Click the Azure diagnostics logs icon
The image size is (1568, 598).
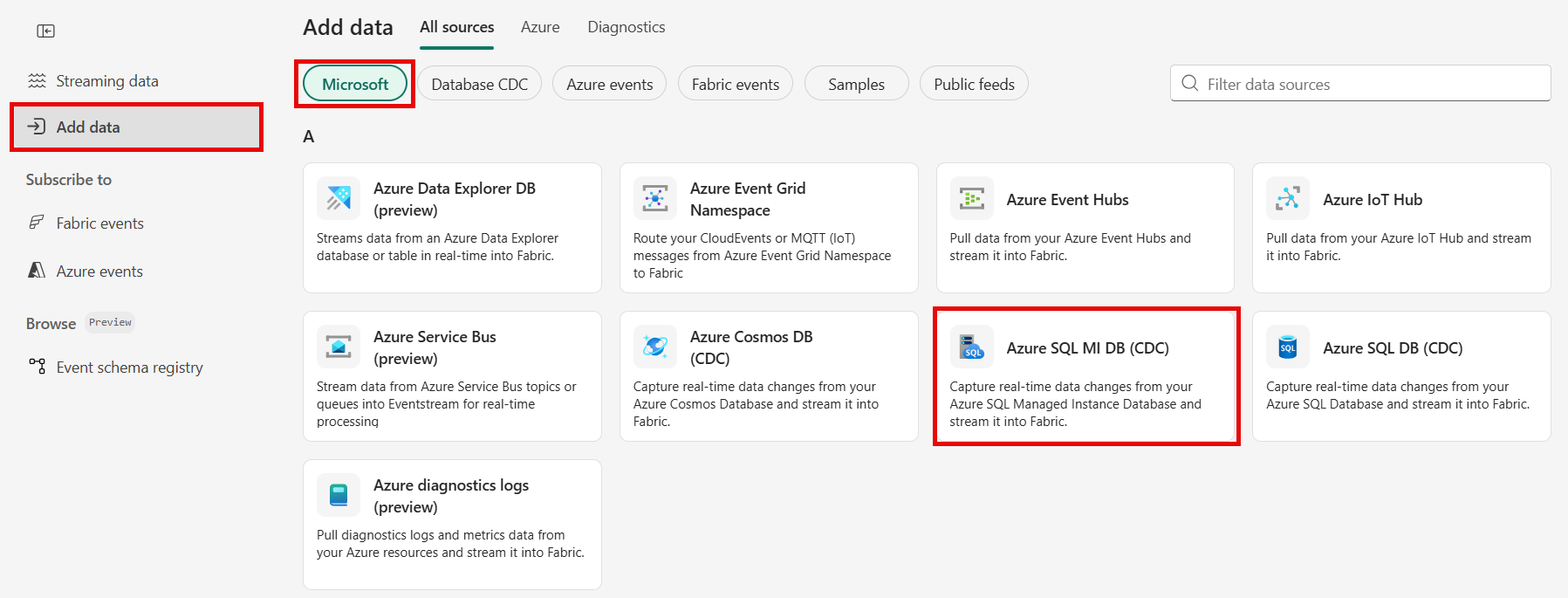[x=339, y=495]
